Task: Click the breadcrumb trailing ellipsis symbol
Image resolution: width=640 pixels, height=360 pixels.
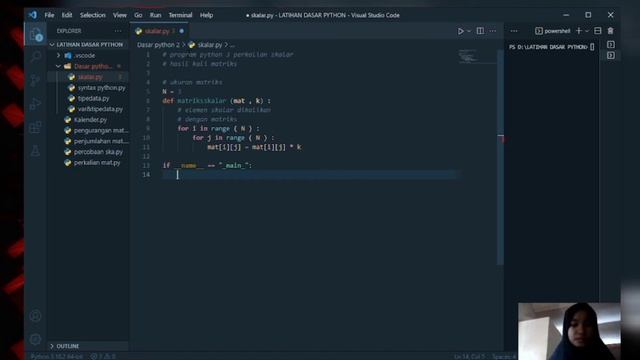Action: point(232,45)
